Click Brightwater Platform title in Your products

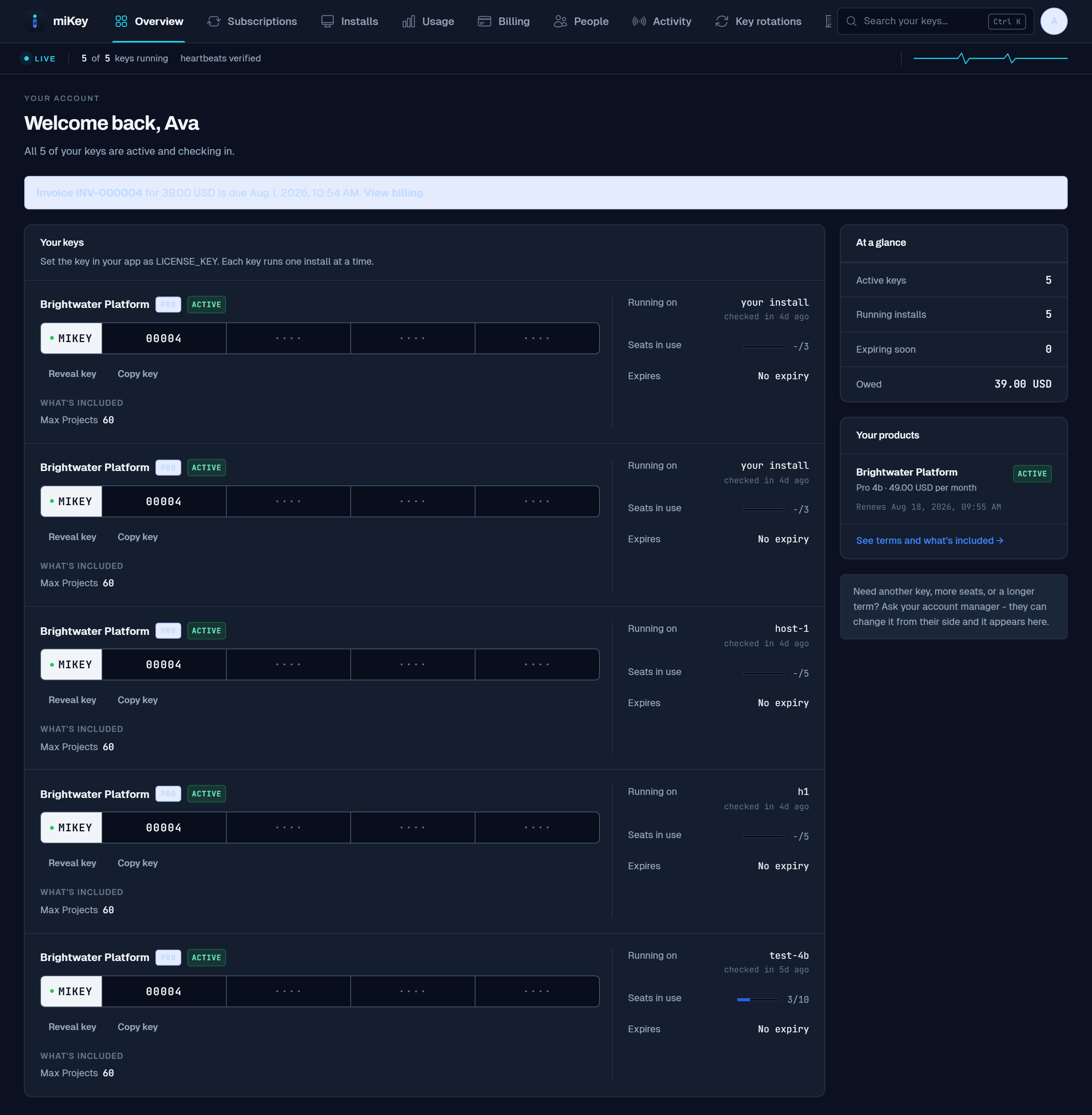pos(907,472)
